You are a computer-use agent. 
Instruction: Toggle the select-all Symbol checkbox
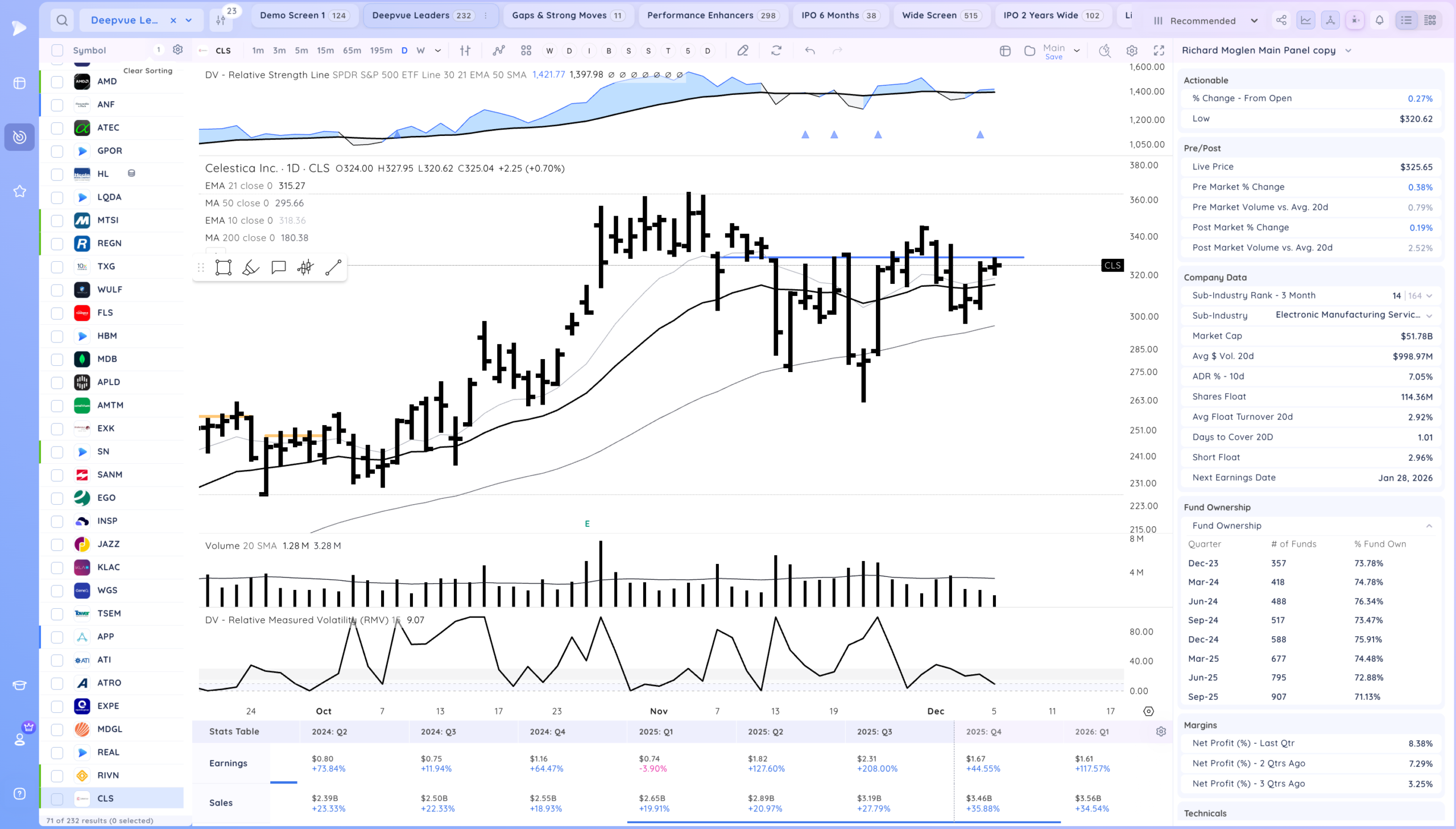tap(57, 50)
